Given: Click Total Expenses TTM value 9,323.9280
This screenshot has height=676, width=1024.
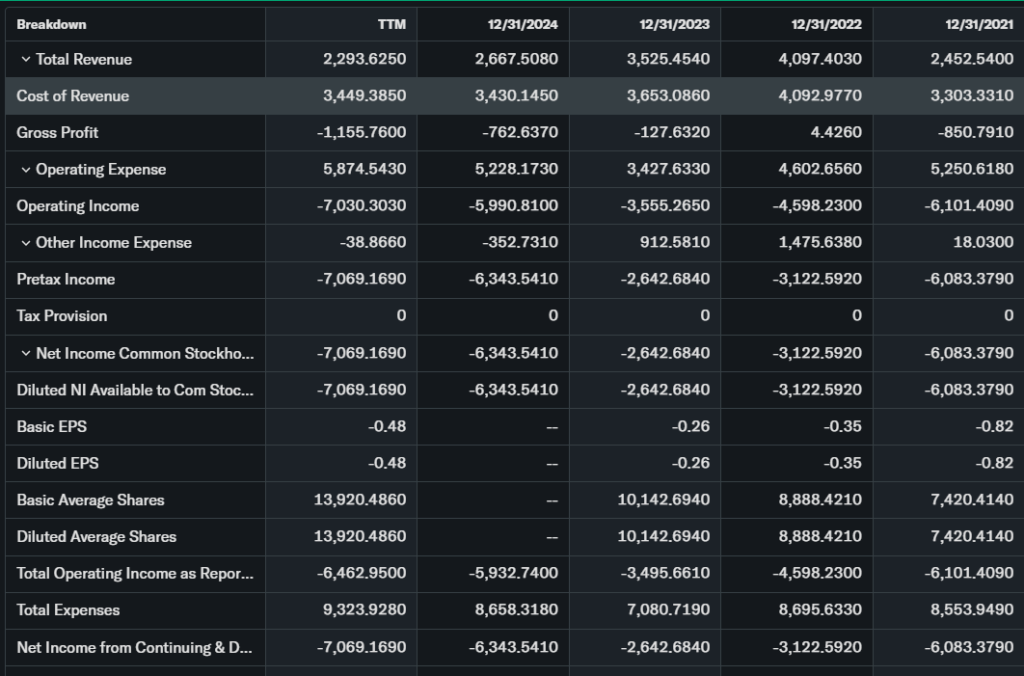Looking at the screenshot, I should click(x=364, y=610).
